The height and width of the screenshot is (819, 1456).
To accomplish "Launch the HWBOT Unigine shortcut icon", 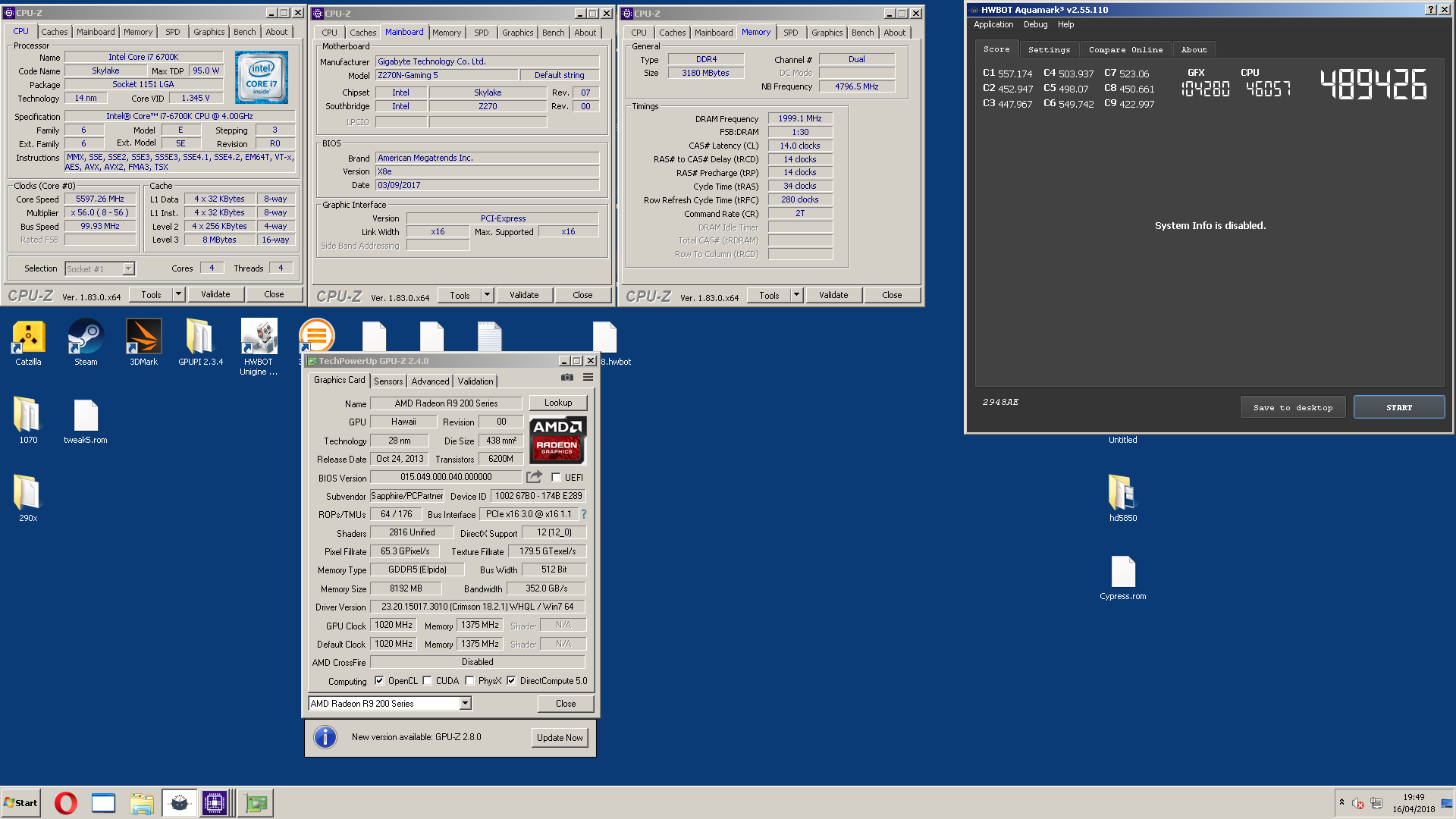I will click(259, 347).
